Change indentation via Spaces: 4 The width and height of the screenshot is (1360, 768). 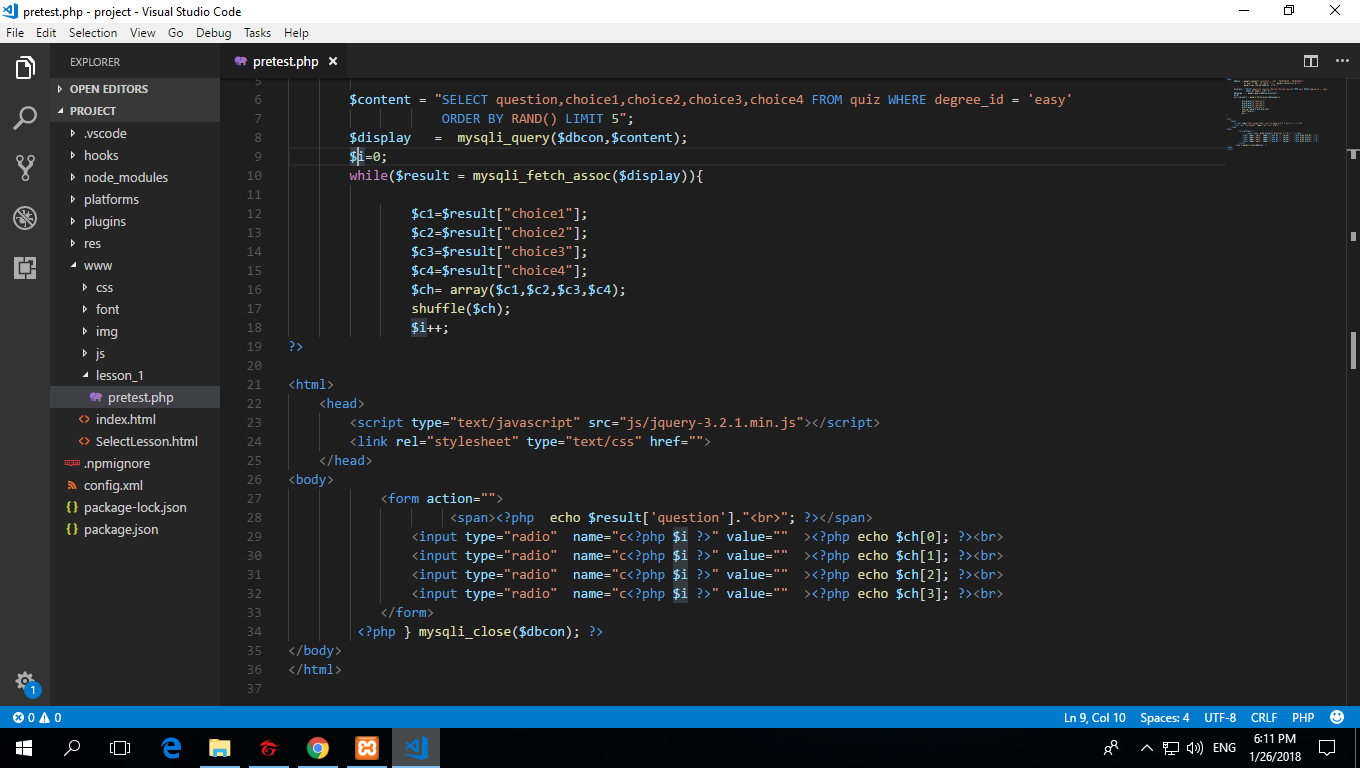(x=1165, y=717)
